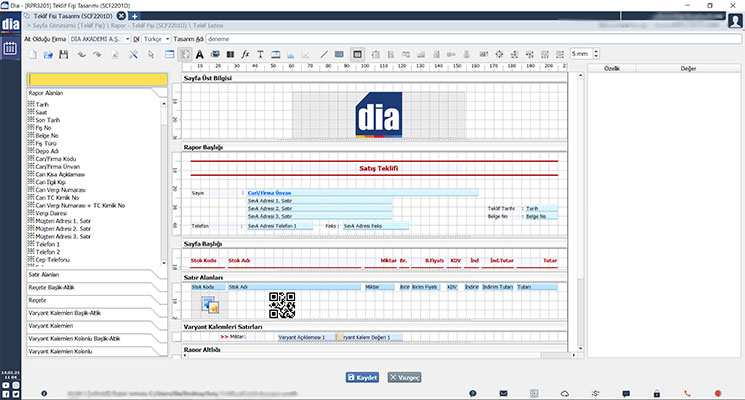The width and height of the screenshot is (745, 400).
Task: Select the fx formula field tool
Action: (x=245, y=53)
